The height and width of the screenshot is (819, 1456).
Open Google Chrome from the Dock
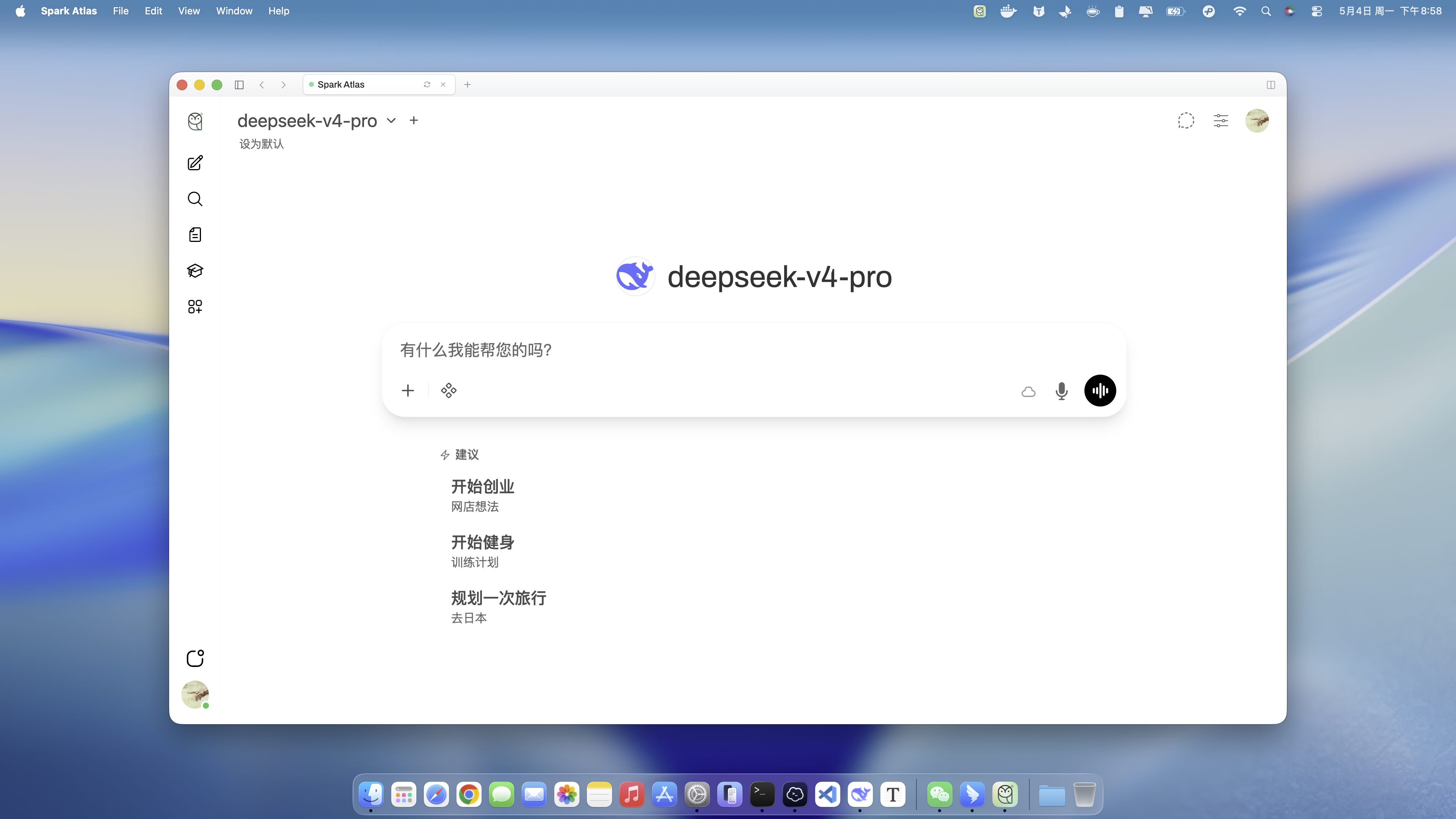tap(469, 795)
